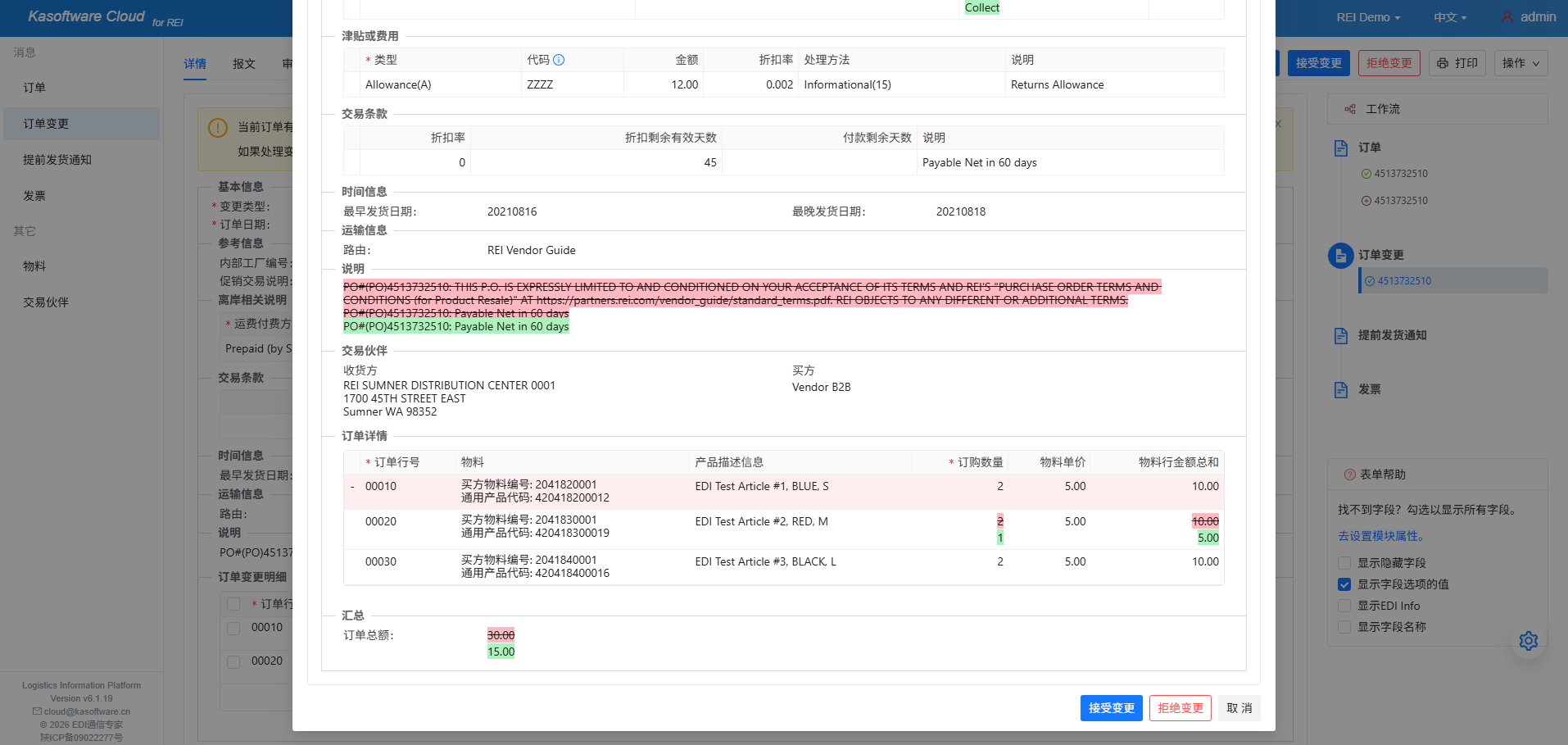Expand the 中文 language dropdown
This screenshot has height=745, width=1568.
pos(1449,17)
